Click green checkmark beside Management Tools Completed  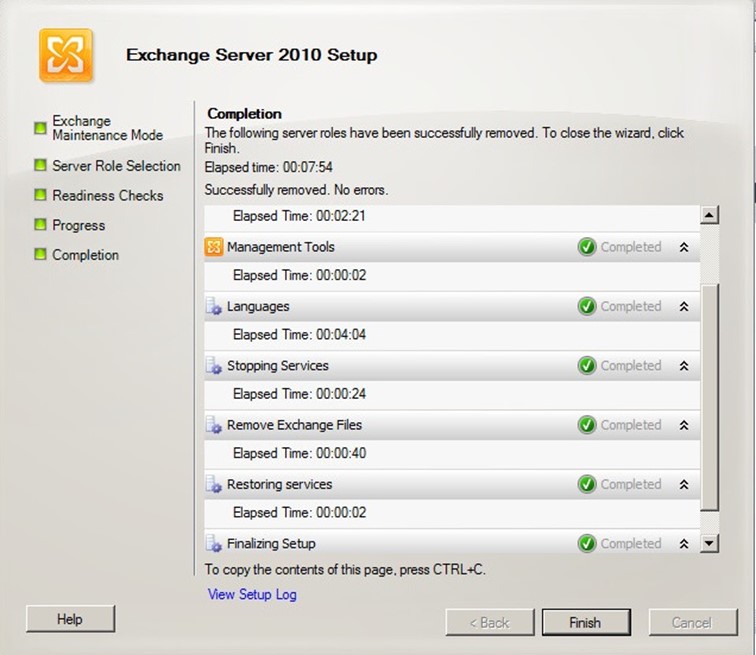pos(587,247)
